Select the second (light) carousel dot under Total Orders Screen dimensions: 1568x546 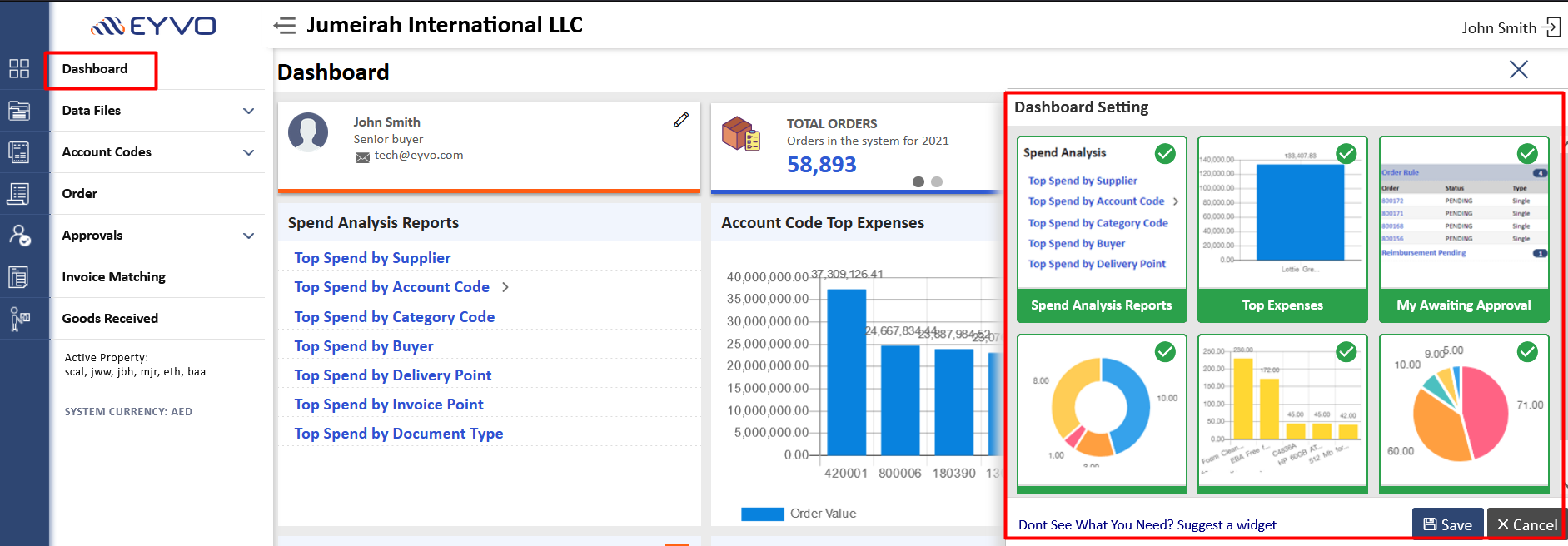937,181
